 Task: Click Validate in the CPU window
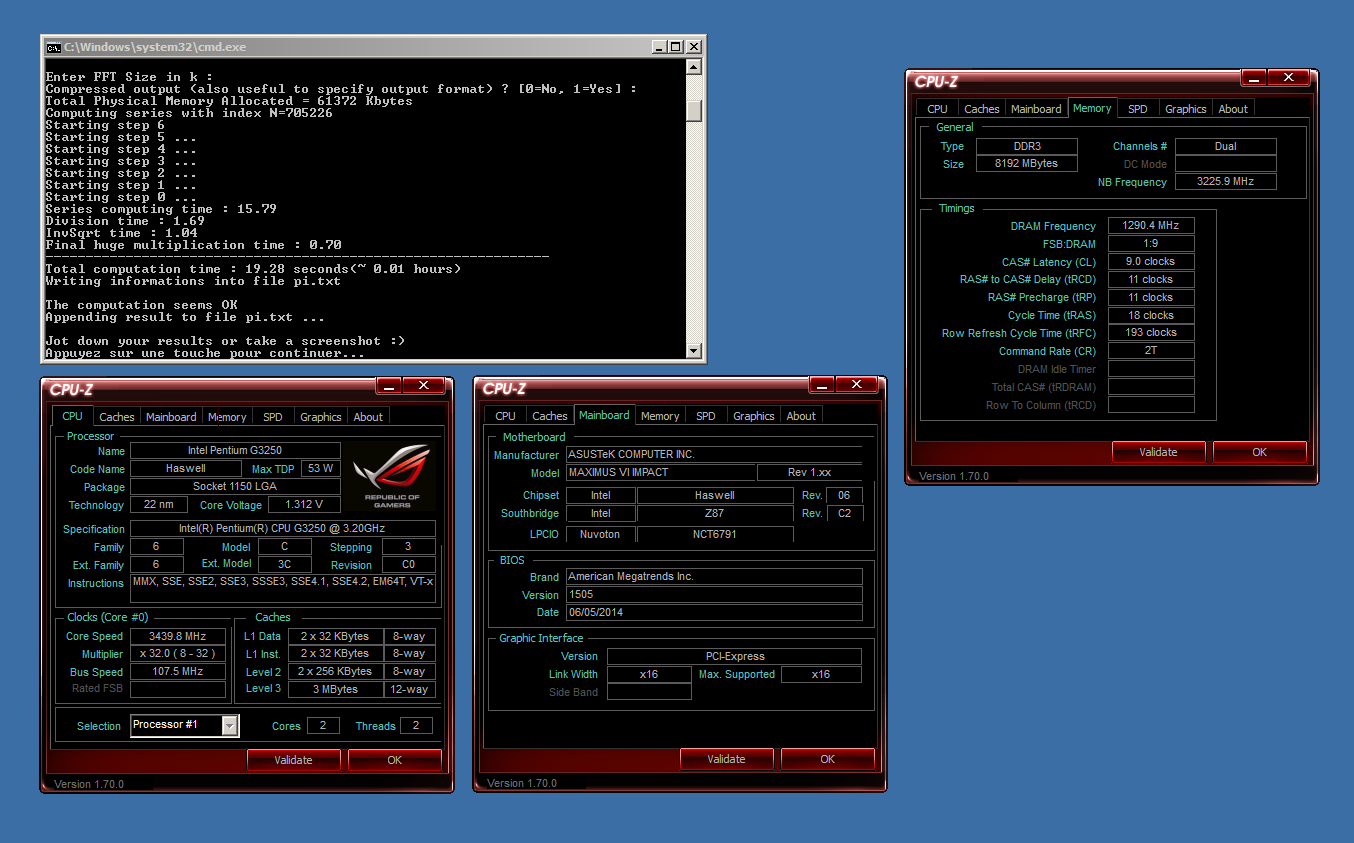293,760
